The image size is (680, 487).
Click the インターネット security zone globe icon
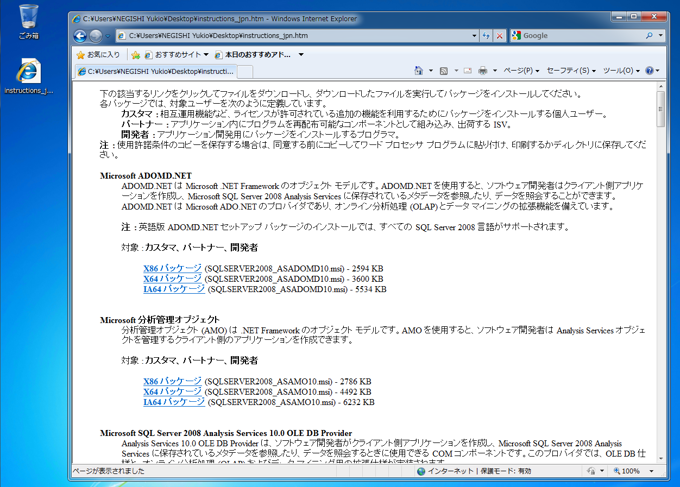coord(421,471)
